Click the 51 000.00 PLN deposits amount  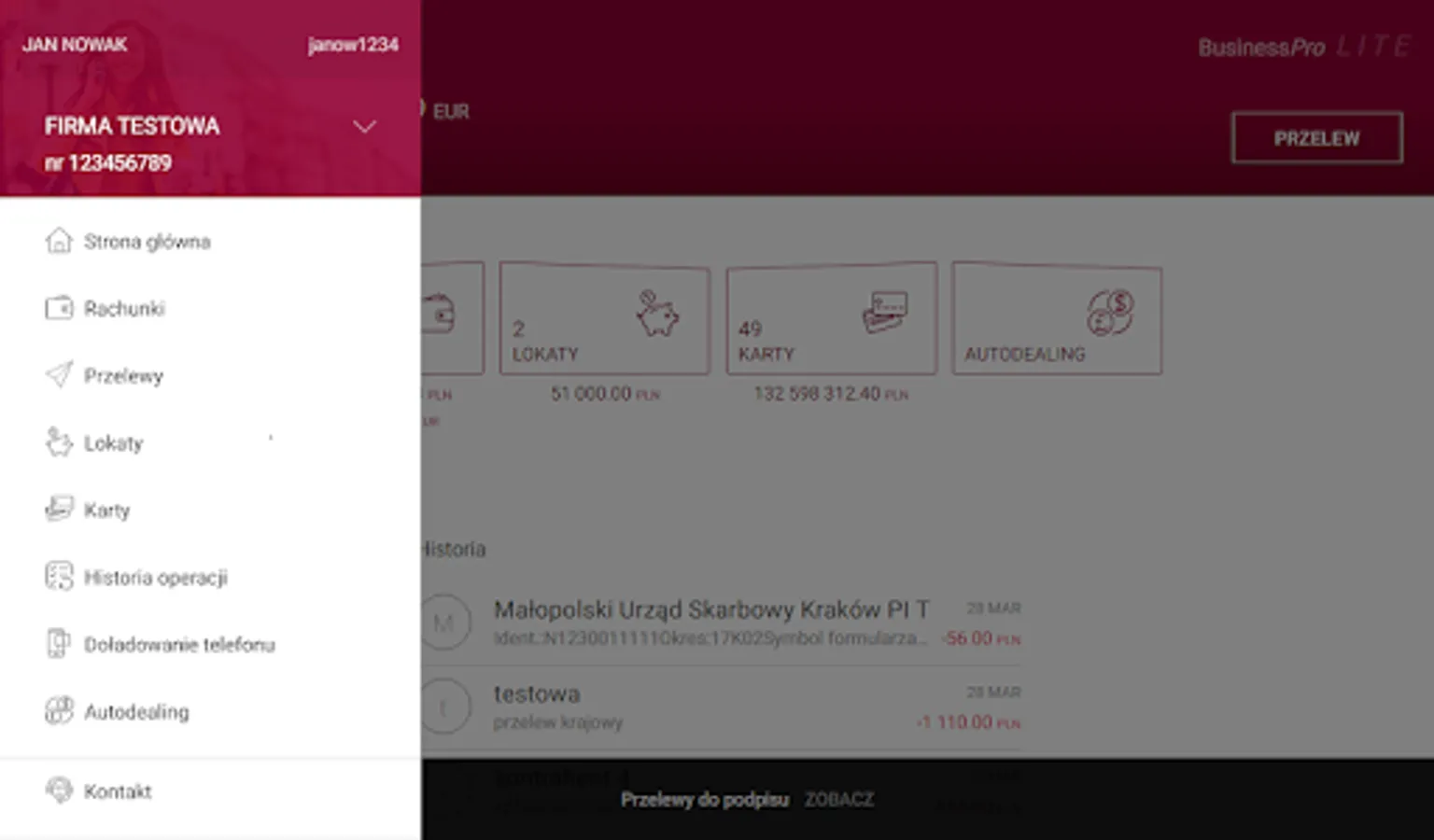point(605,394)
